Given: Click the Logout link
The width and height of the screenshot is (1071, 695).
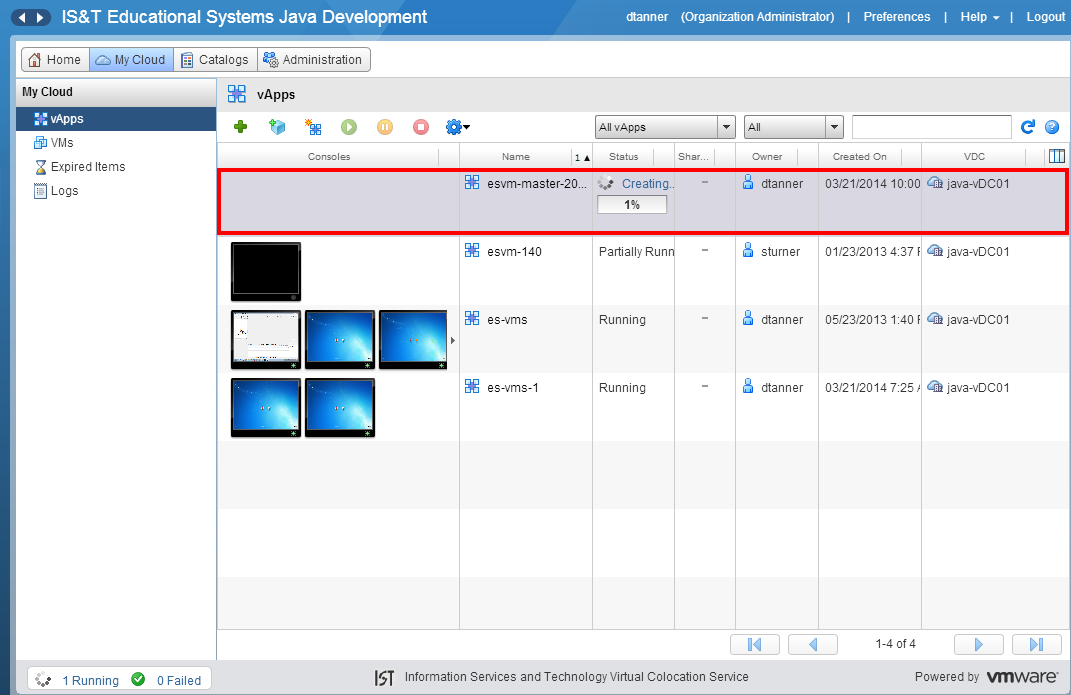Looking at the screenshot, I should pos(1045,17).
